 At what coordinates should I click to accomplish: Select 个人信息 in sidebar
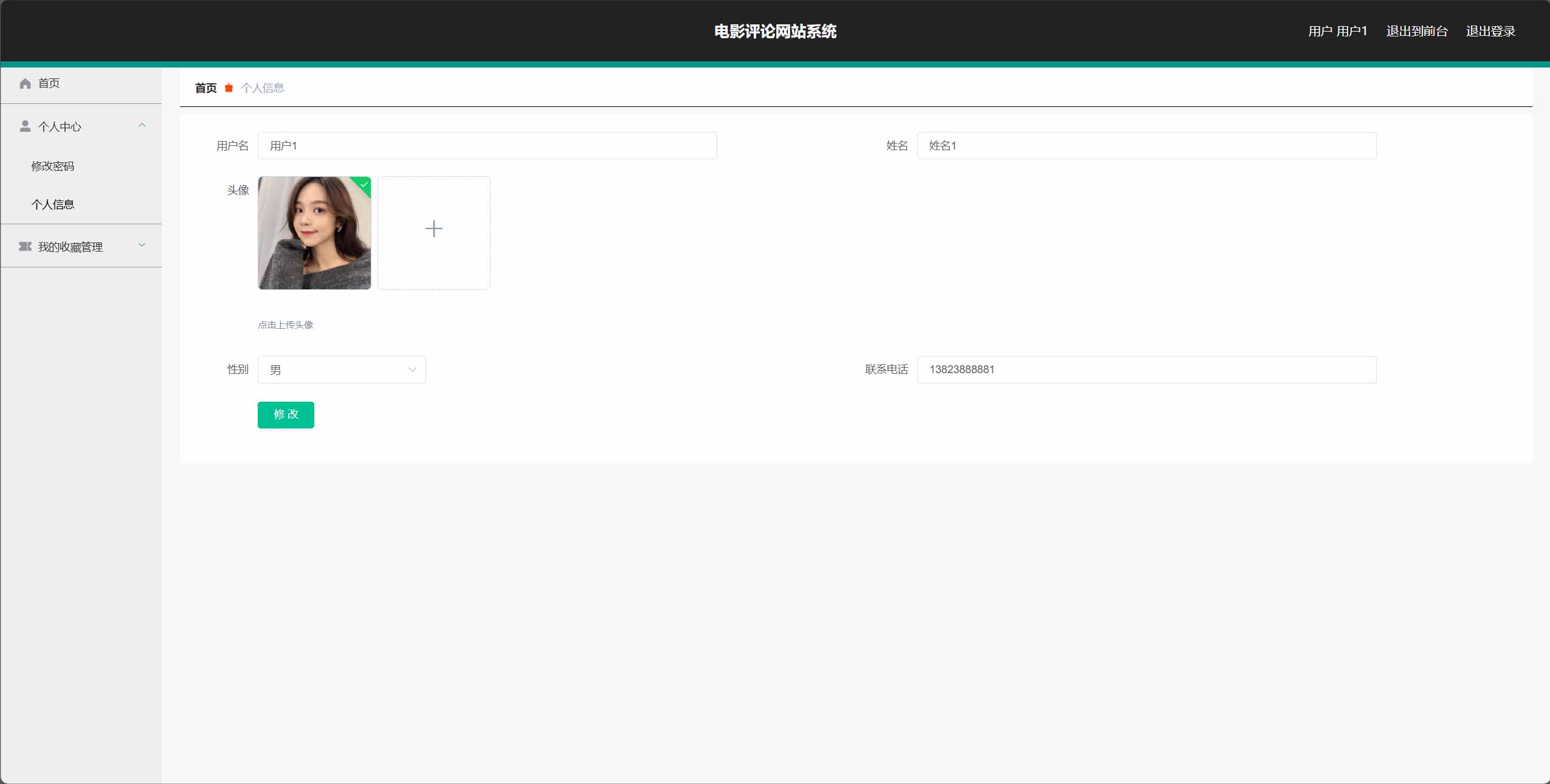[53, 204]
